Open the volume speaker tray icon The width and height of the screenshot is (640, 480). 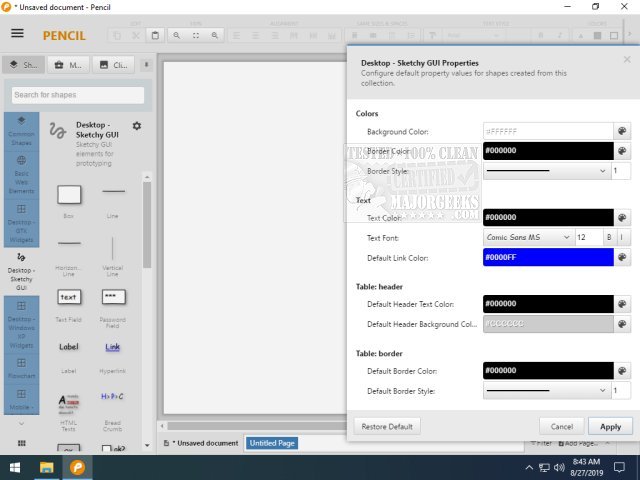(x=559, y=468)
